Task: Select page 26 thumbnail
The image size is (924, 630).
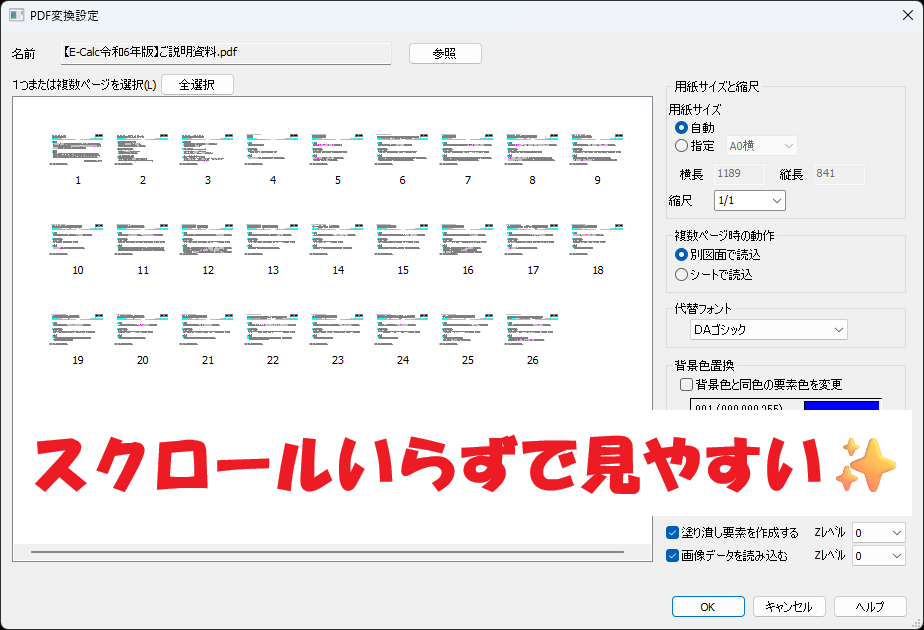Action: pos(532,330)
